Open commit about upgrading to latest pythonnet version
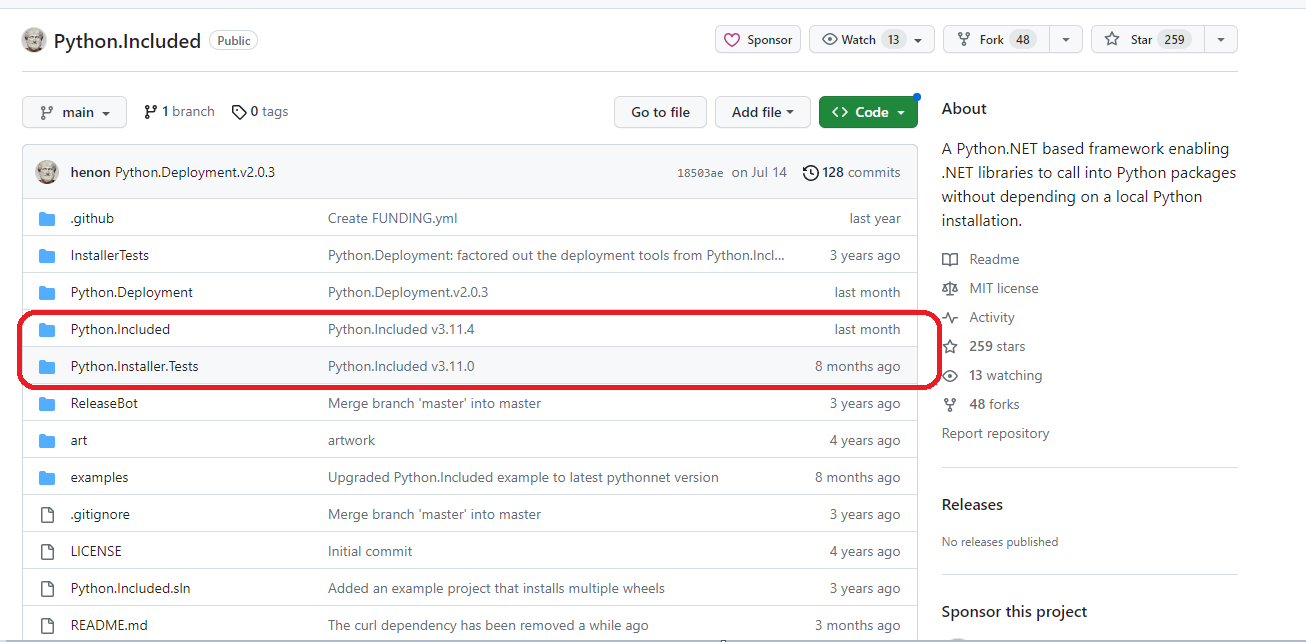The width and height of the screenshot is (1306, 642). [523, 477]
